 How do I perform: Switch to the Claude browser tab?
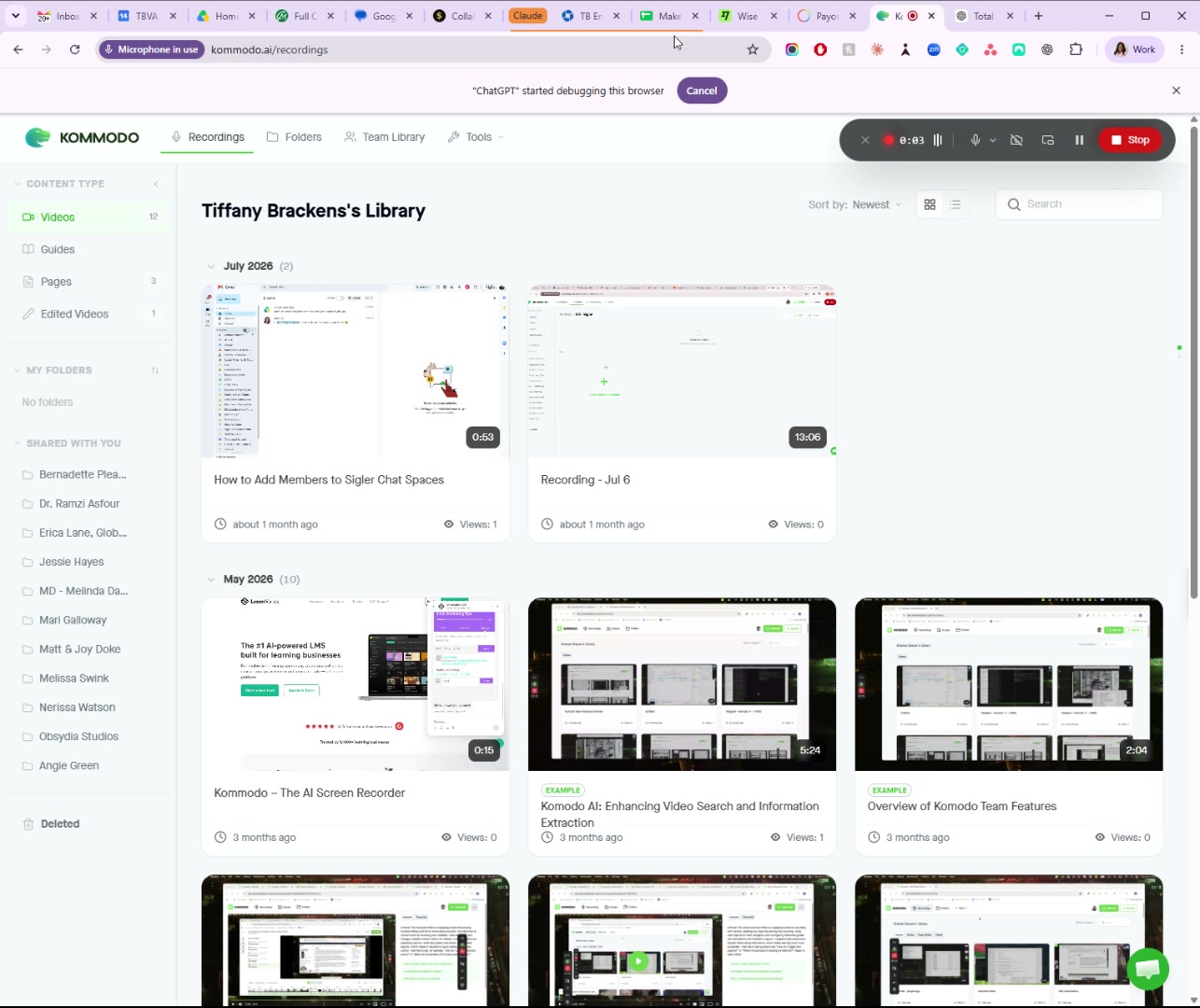tap(528, 16)
